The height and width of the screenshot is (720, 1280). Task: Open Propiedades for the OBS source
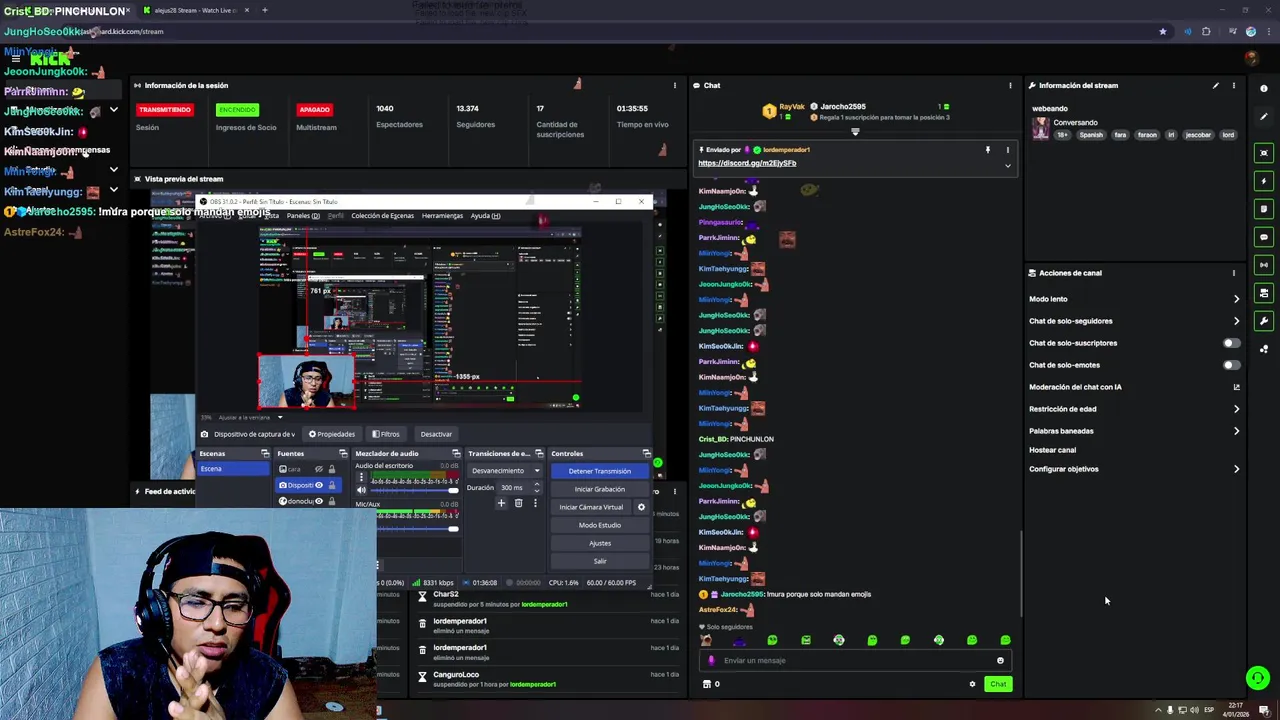pos(332,434)
